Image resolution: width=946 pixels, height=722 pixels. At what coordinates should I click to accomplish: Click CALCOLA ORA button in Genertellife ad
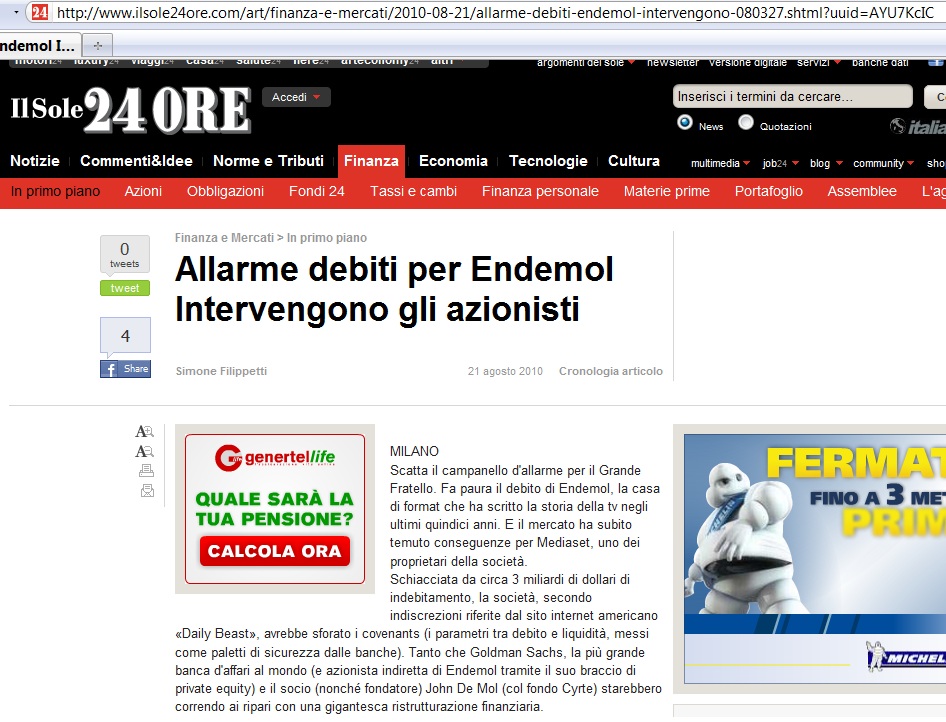pos(275,551)
